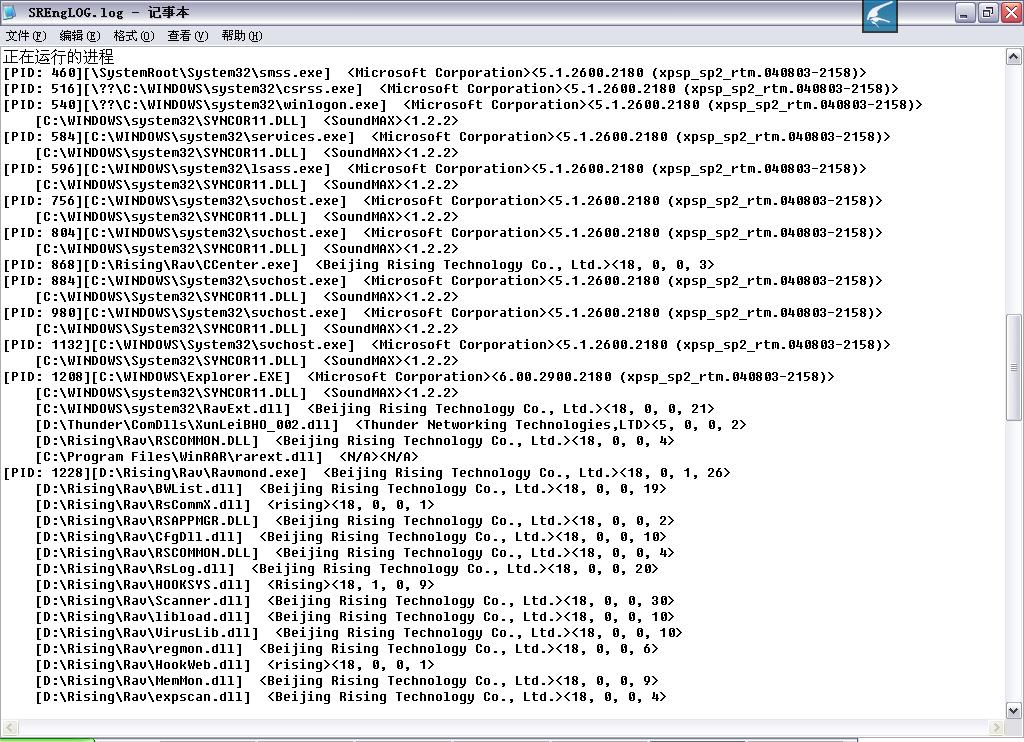Click the MemMon.dll line
The width and height of the screenshot is (1024, 742).
click(x=347, y=681)
